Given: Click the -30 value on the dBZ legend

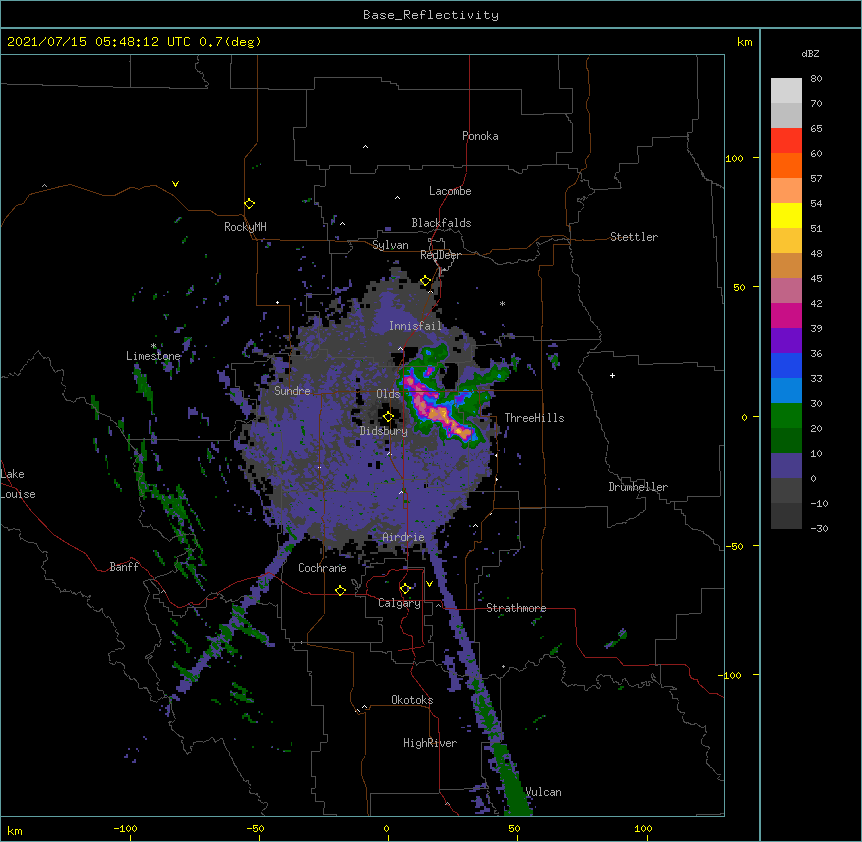Looking at the screenshot, I should (x=819, y=528).
